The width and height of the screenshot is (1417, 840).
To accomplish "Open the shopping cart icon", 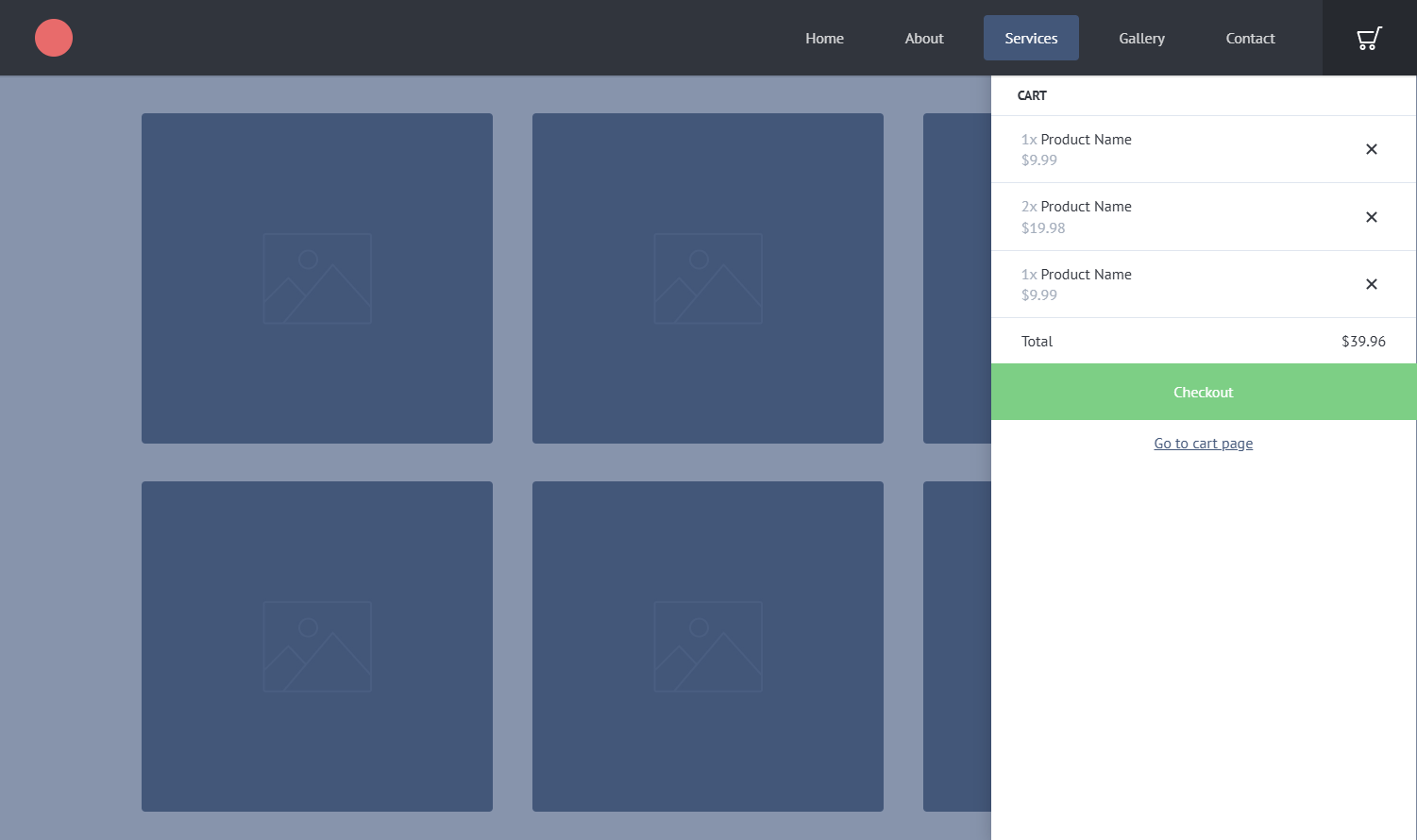I will (1369, 38).
